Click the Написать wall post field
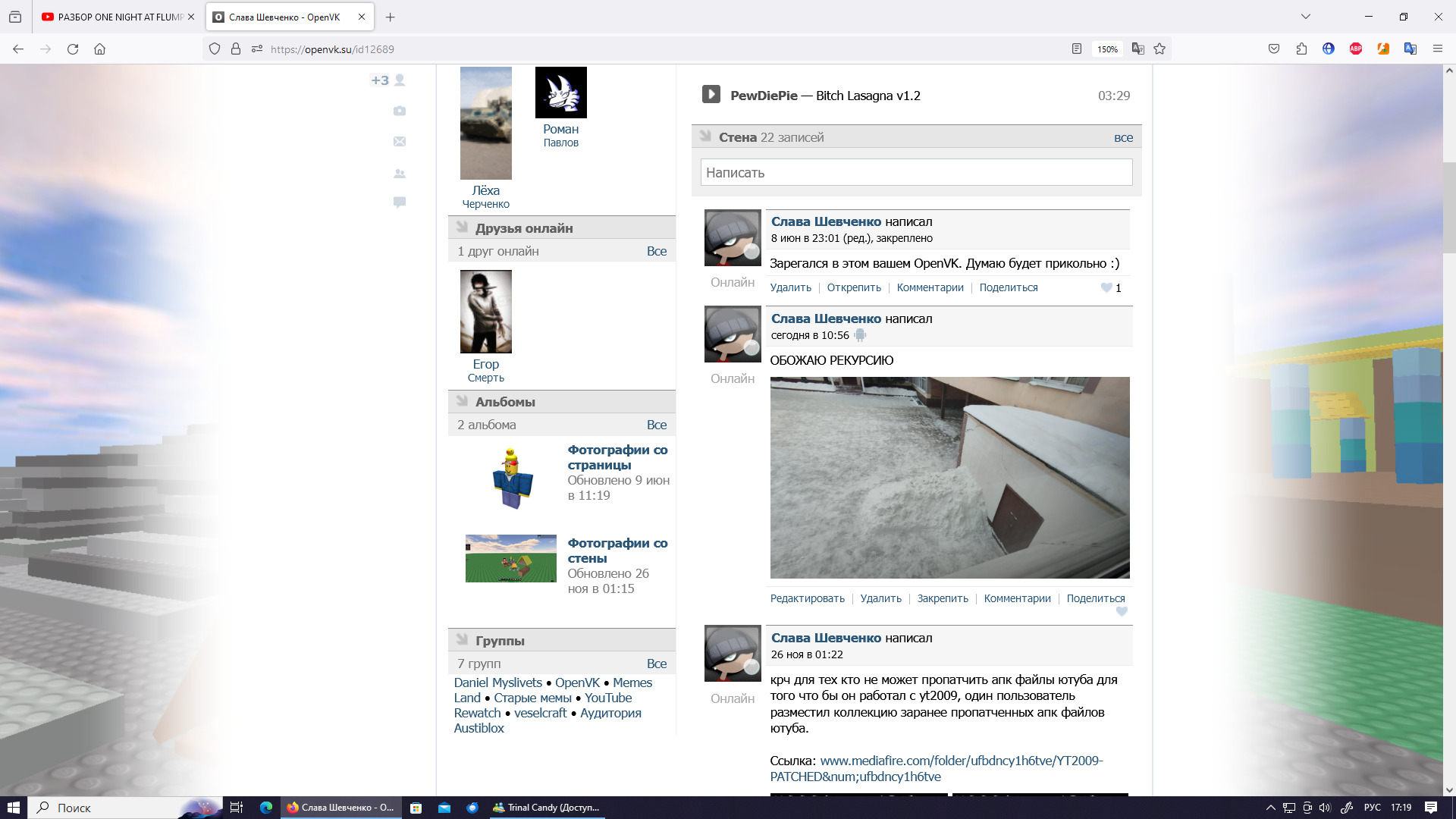Image resolution: width=1456 pixels, height=819 pixels. tap(915, 172)
